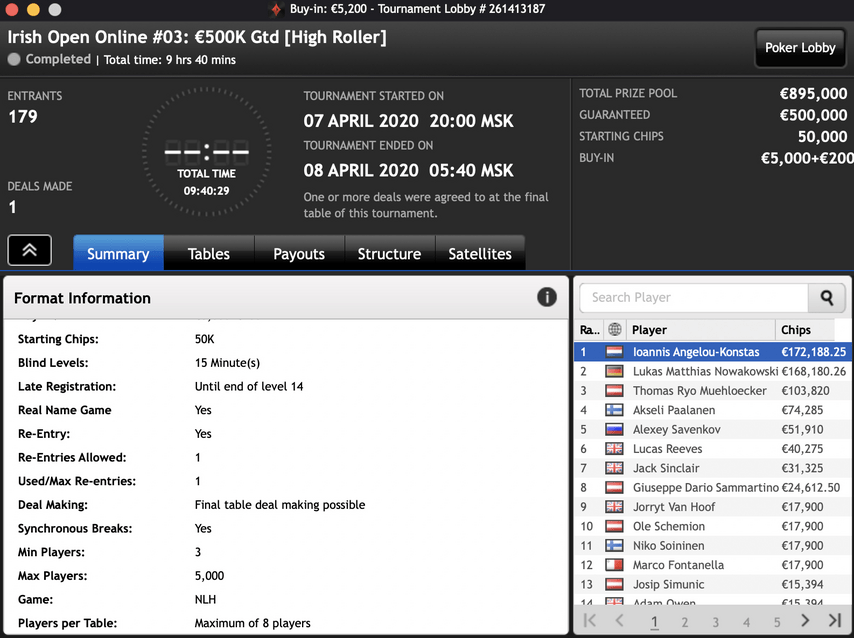Open the Payouts tab
854x638 pixels.
click(299, 253)
